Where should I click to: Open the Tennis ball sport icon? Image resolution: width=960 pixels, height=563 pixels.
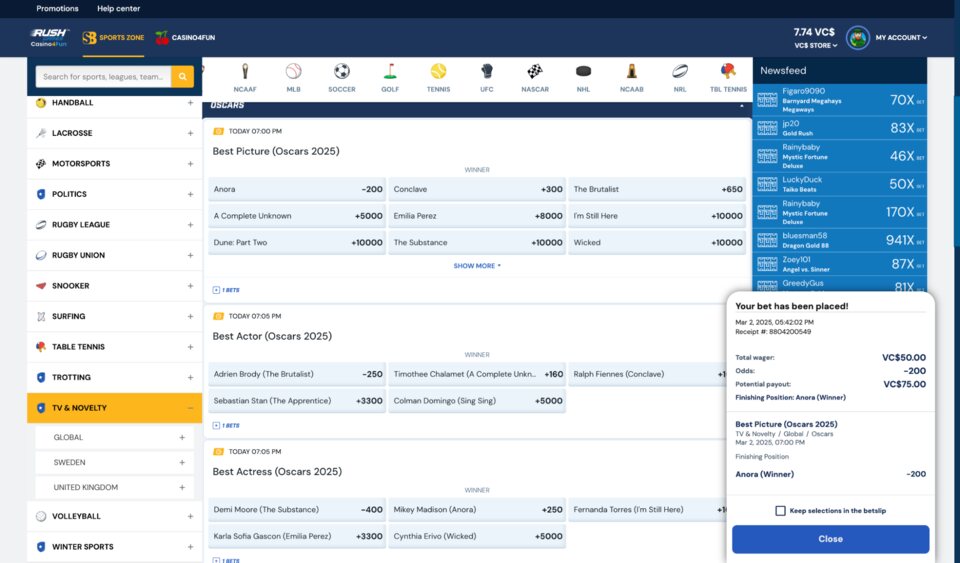[438, 72]
